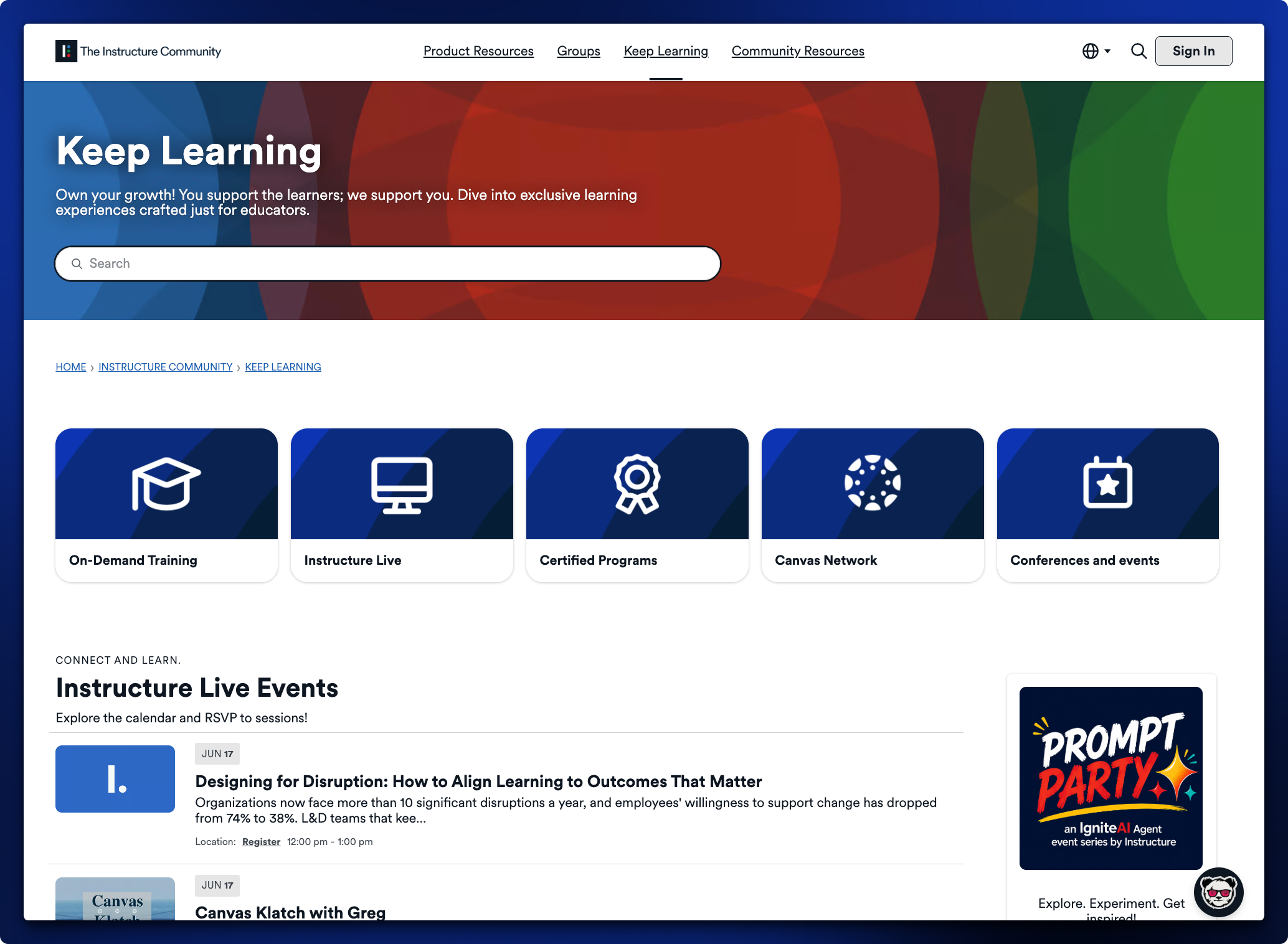The image size is (1288, 944).
Task: Click the Prompt Party promo image
Action: pos(1110,778)
